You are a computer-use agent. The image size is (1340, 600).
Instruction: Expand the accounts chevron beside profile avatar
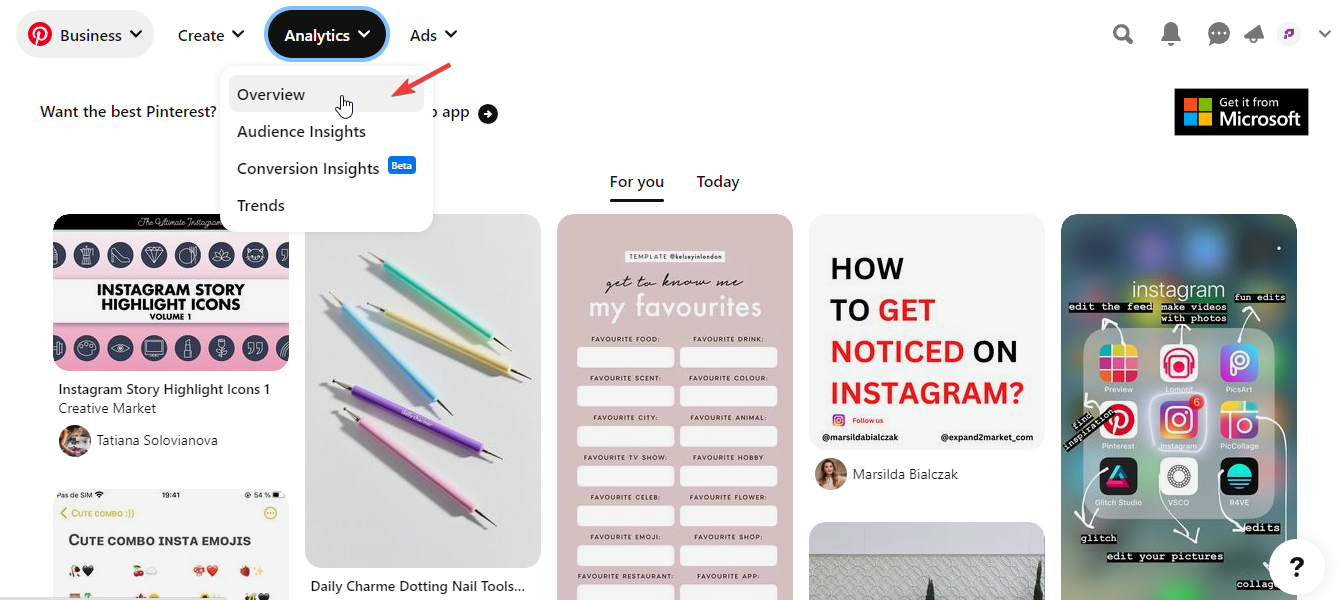(x=1324, y=35)
